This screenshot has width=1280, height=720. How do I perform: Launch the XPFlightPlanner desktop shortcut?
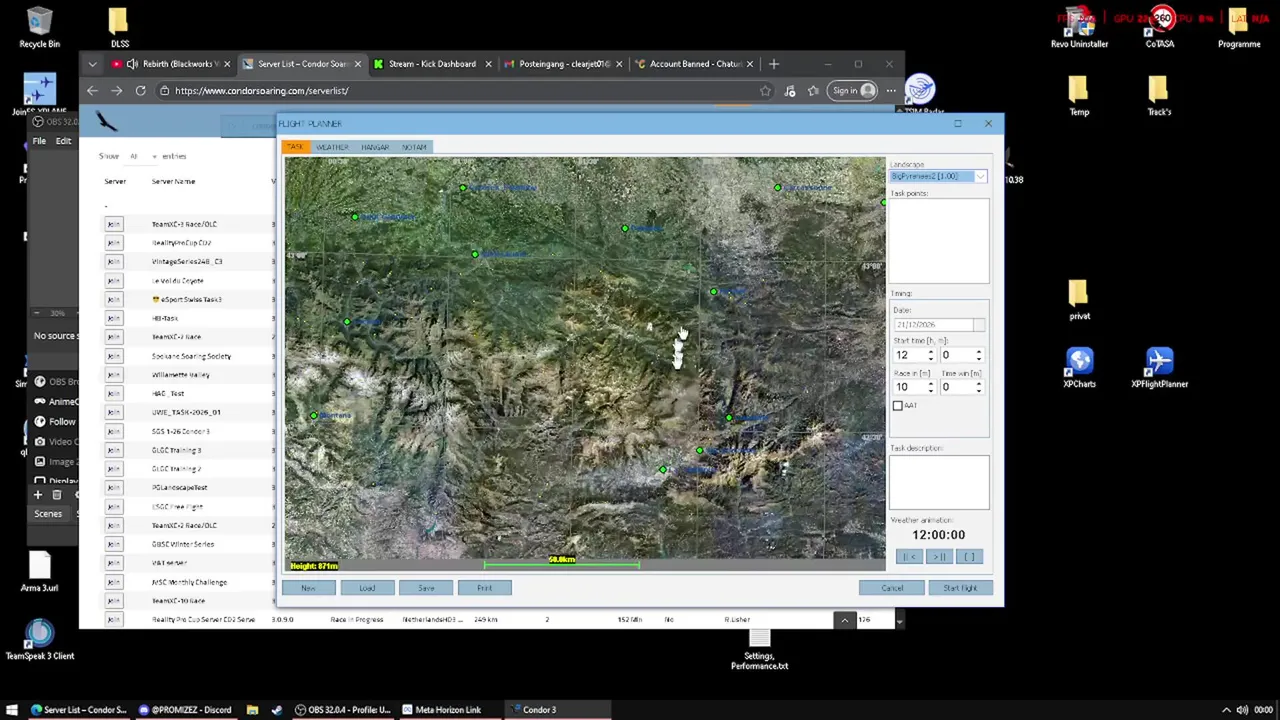click(1159, 367)
